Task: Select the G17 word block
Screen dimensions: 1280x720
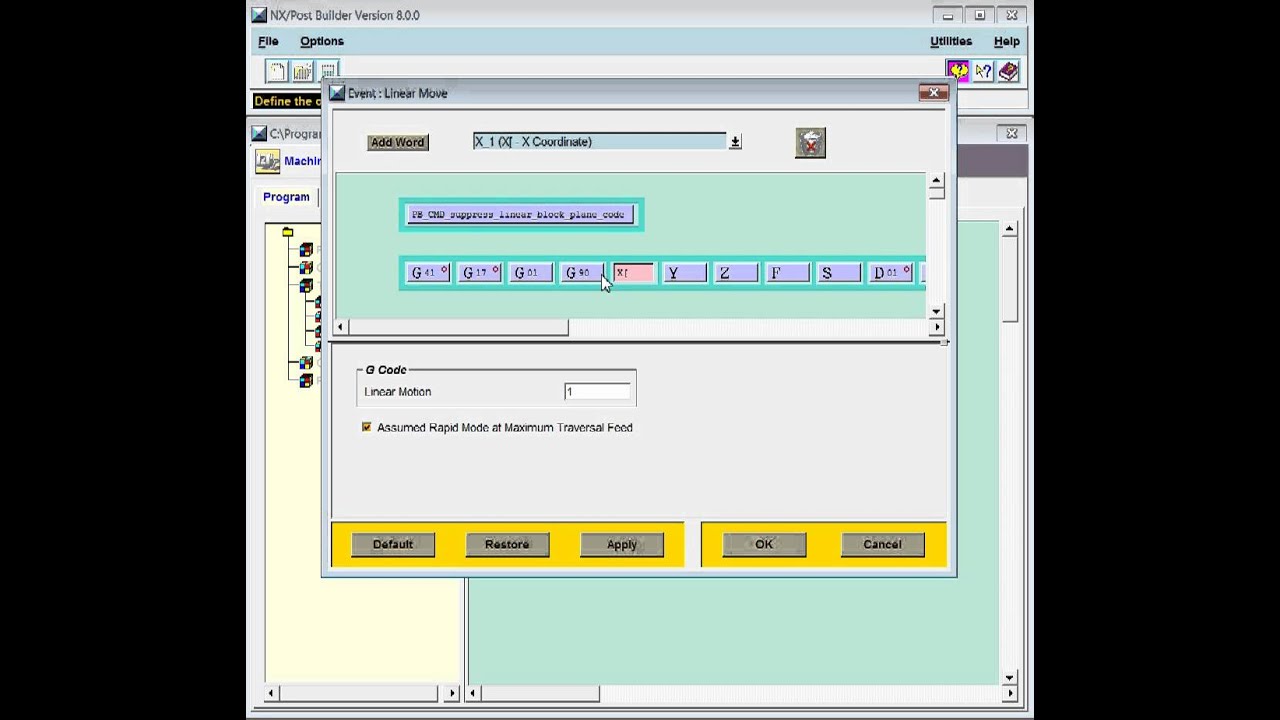Action: [x=479, y=273]
